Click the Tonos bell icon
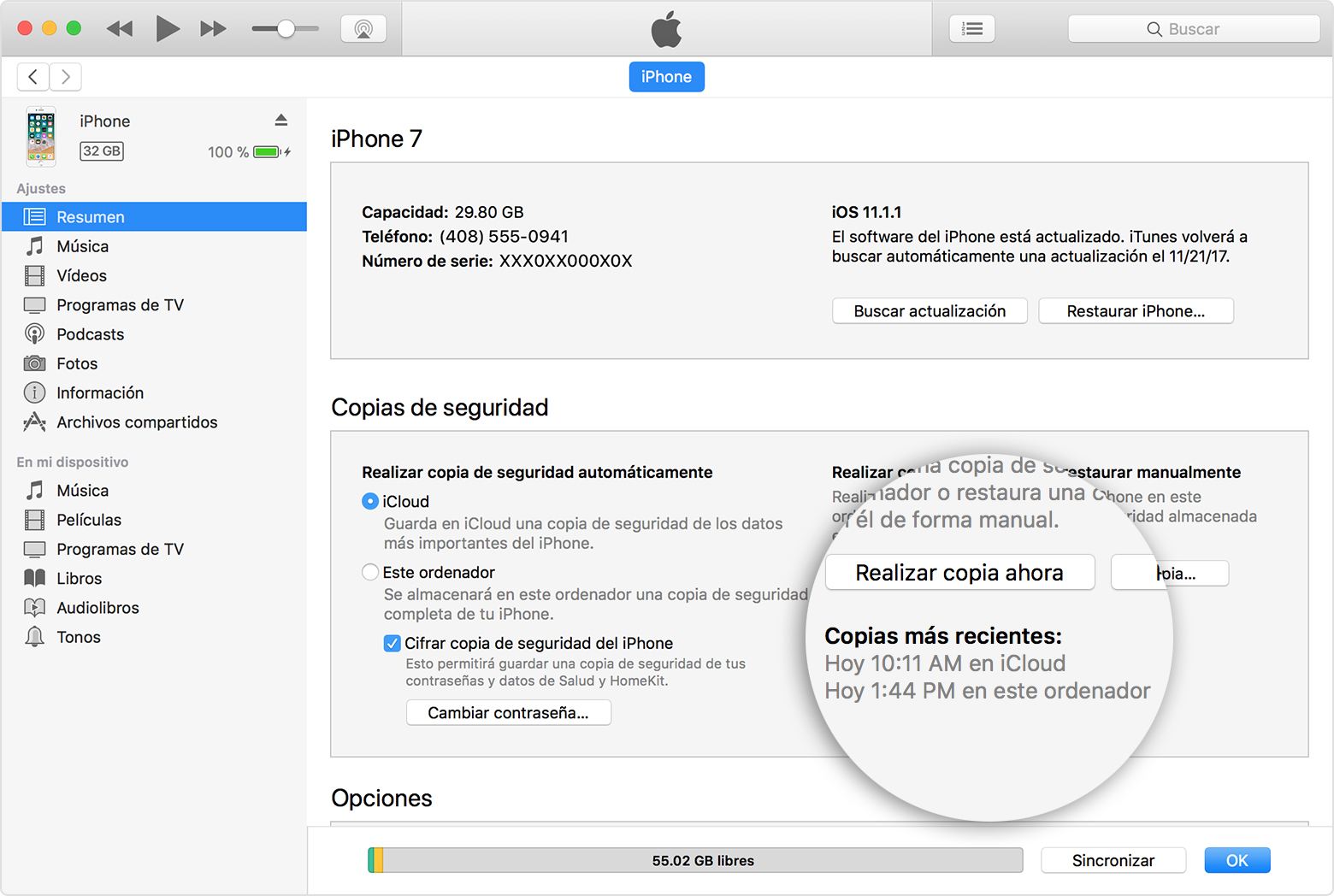 point(34,637)
